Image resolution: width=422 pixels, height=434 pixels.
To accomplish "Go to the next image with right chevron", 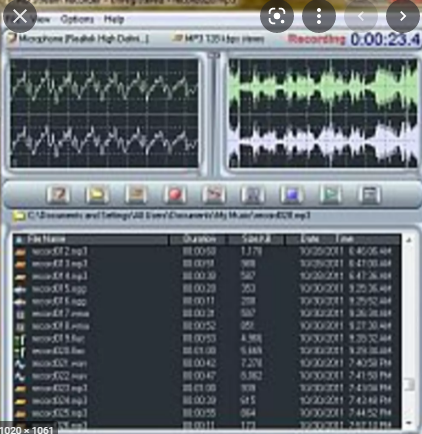I will (403, 16).
